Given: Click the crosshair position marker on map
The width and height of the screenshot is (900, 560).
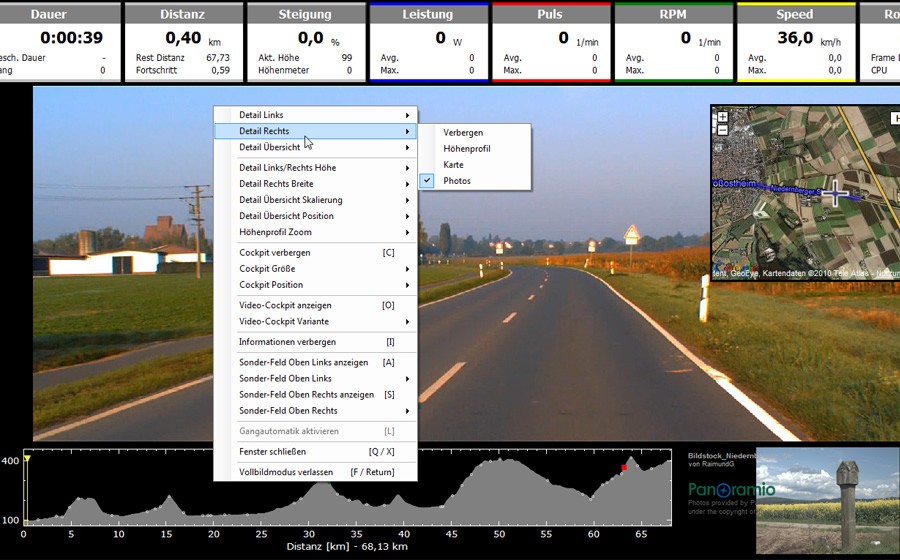Looking at the screenshot, I should tap(834, 195).
